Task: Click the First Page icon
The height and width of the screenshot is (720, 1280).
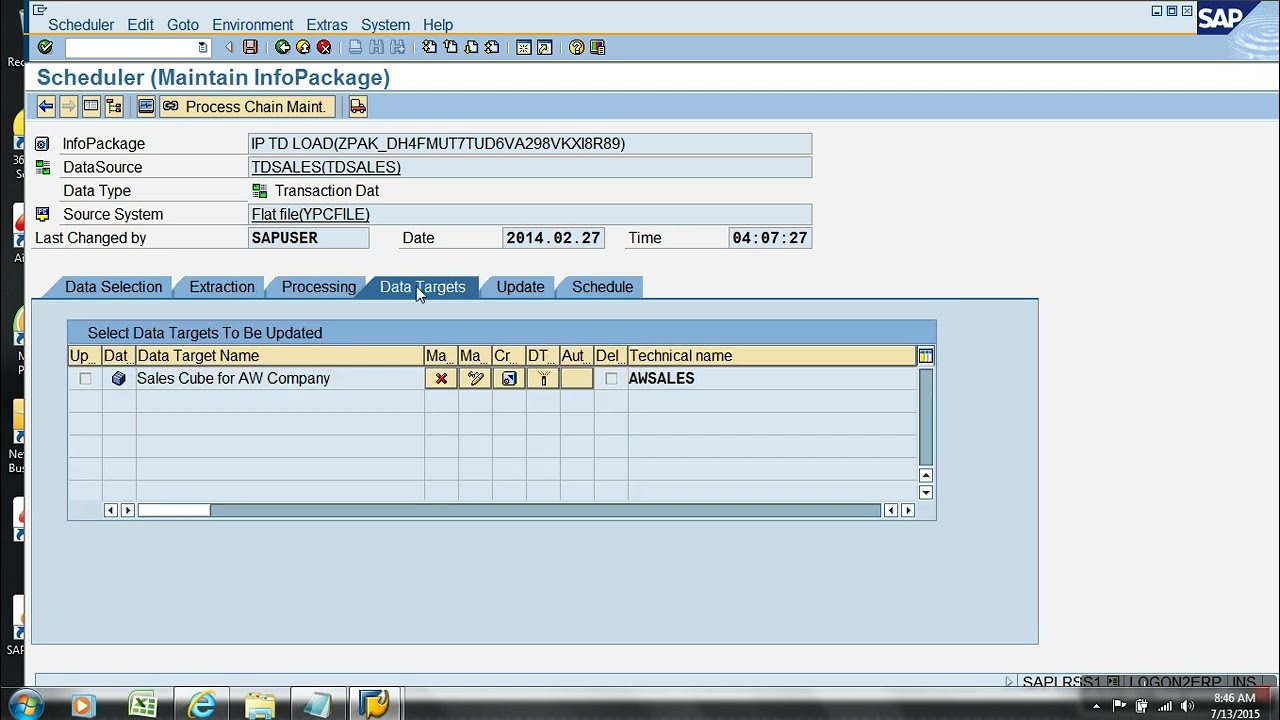Action: (429, 47)
